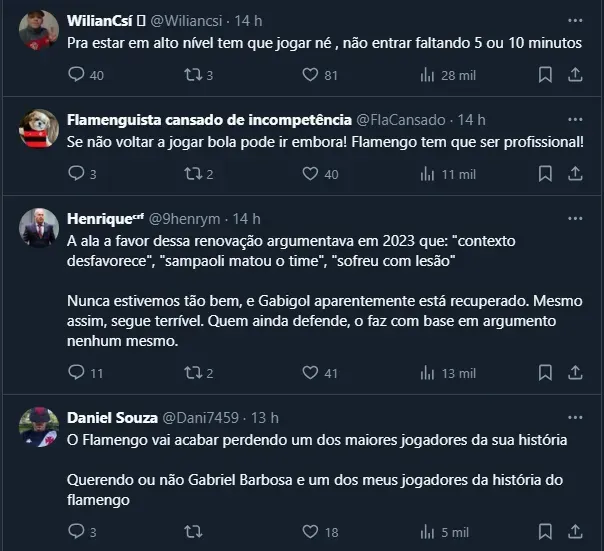Bookmark WilianCsí's tweet
The width and height of the screenshot is (604, 551).
click(x=545, y=75)
